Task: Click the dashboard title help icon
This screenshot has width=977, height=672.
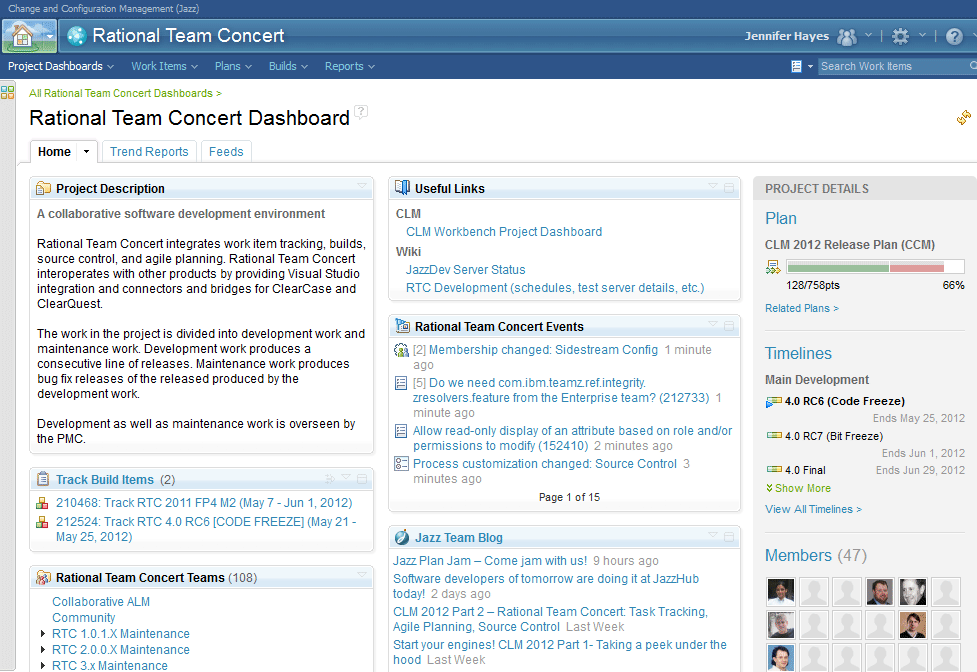Action: click(x=361, y=112)
